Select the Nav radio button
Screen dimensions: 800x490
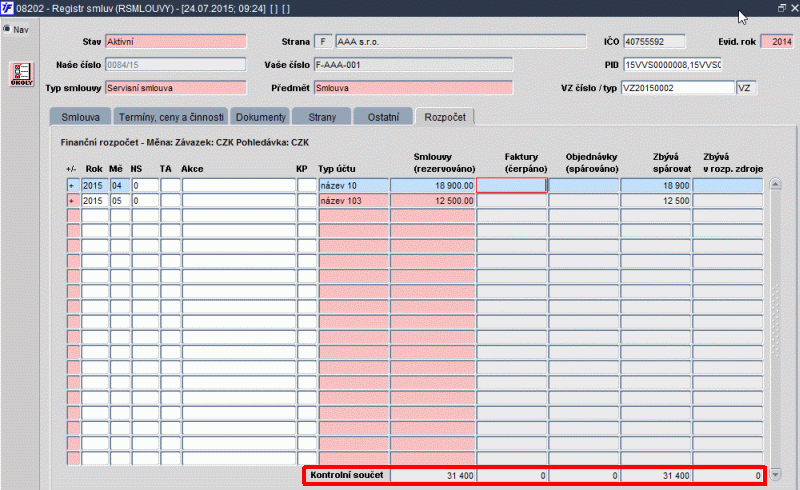[6, 29]
